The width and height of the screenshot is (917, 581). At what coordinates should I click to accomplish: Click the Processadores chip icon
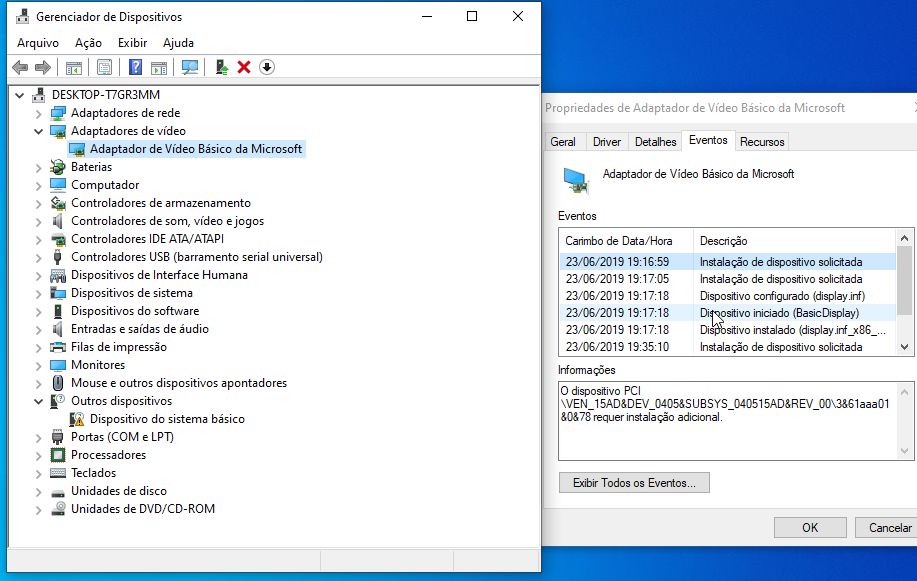click(57, 455)
